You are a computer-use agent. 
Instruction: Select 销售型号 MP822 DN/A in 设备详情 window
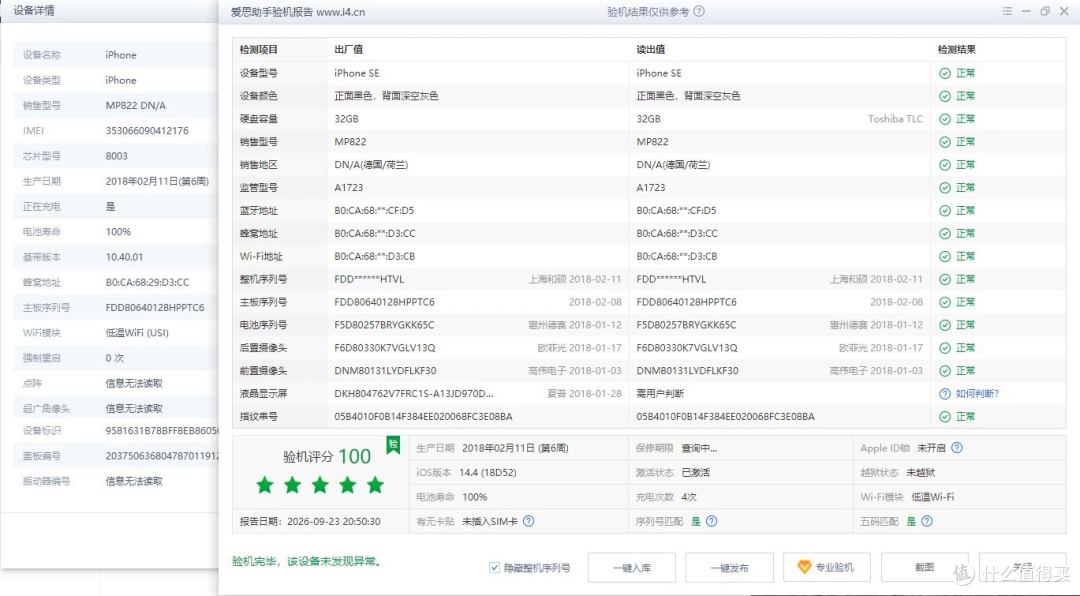coord(136,105)
